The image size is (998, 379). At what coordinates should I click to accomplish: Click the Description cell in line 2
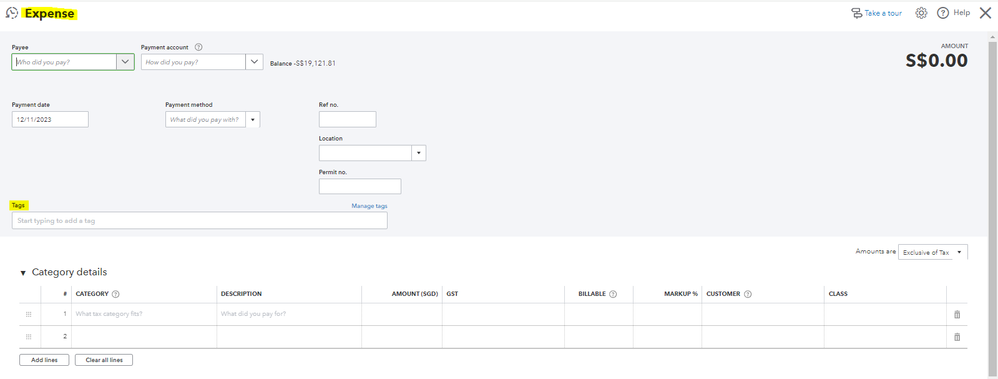[x=290, y=337]
